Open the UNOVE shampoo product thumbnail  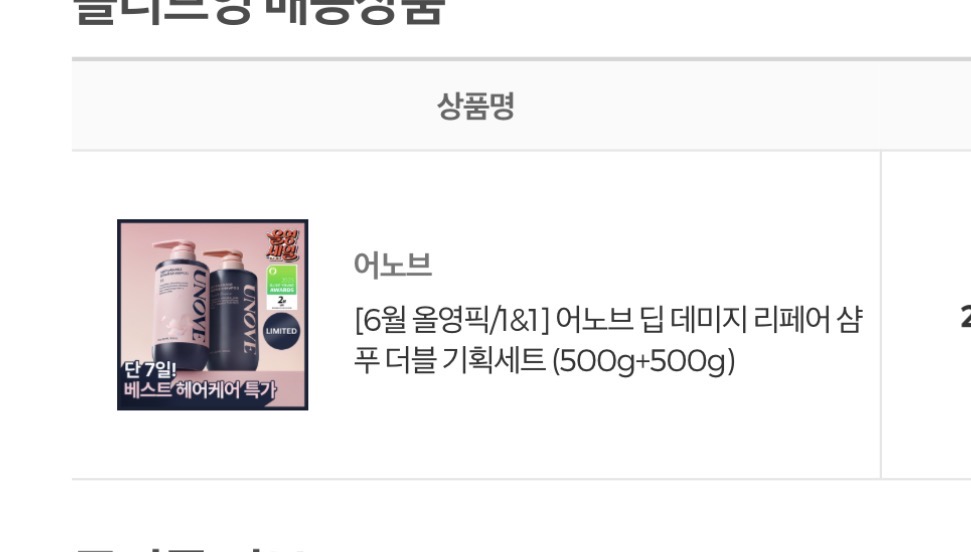[212, 314]
